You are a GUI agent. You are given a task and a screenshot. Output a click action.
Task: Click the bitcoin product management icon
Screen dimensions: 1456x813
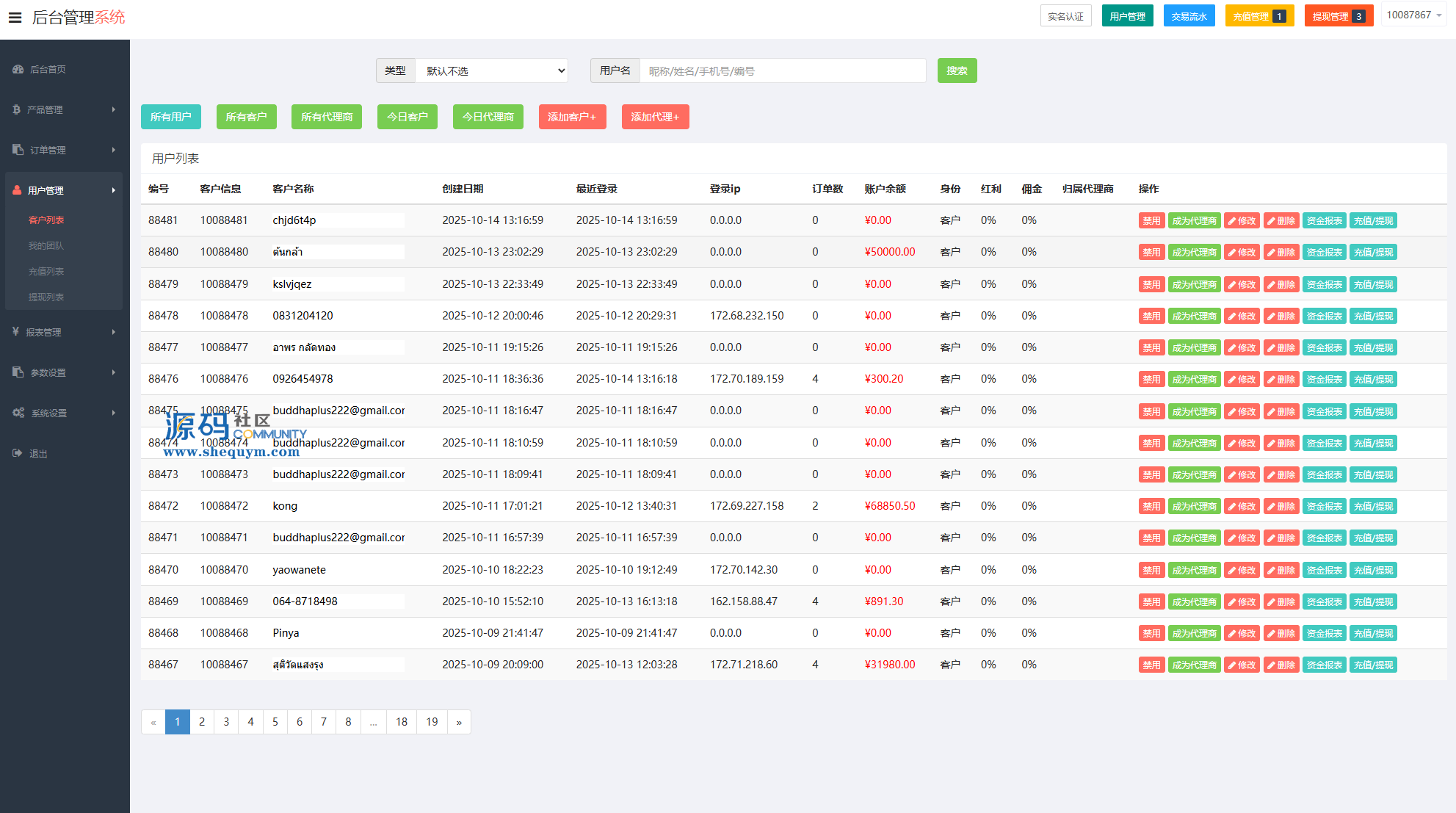16,109
